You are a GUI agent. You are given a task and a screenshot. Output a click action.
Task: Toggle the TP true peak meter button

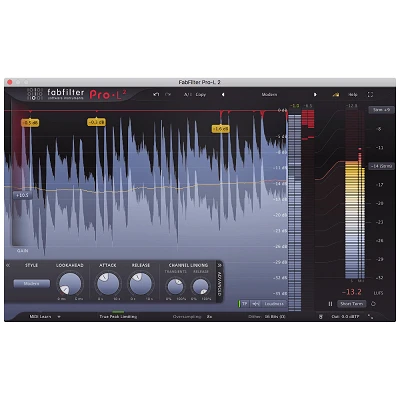[244, 304]
